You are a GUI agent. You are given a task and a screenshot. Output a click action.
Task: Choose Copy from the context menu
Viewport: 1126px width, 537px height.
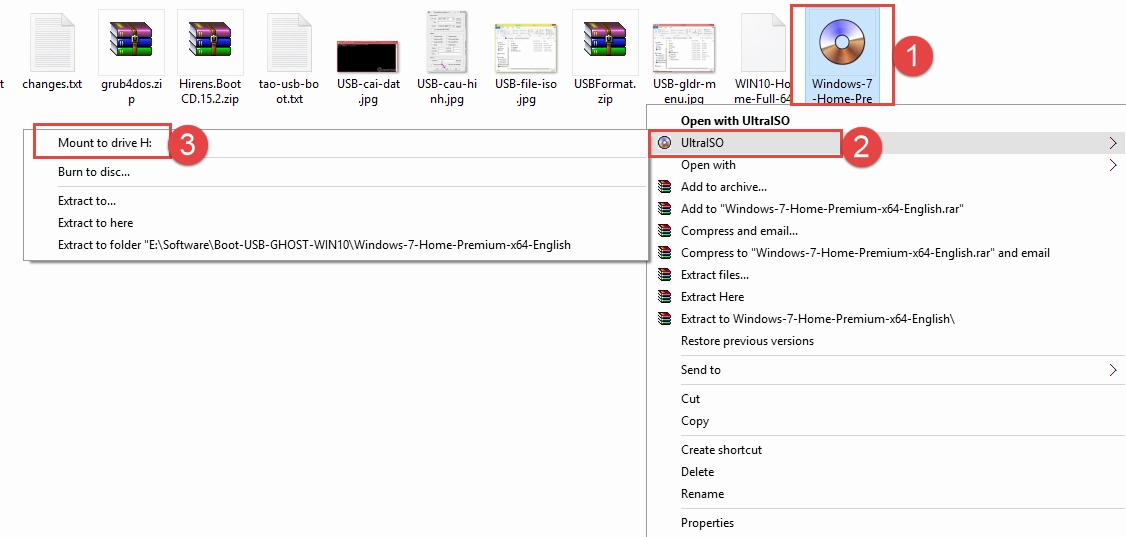694,421
